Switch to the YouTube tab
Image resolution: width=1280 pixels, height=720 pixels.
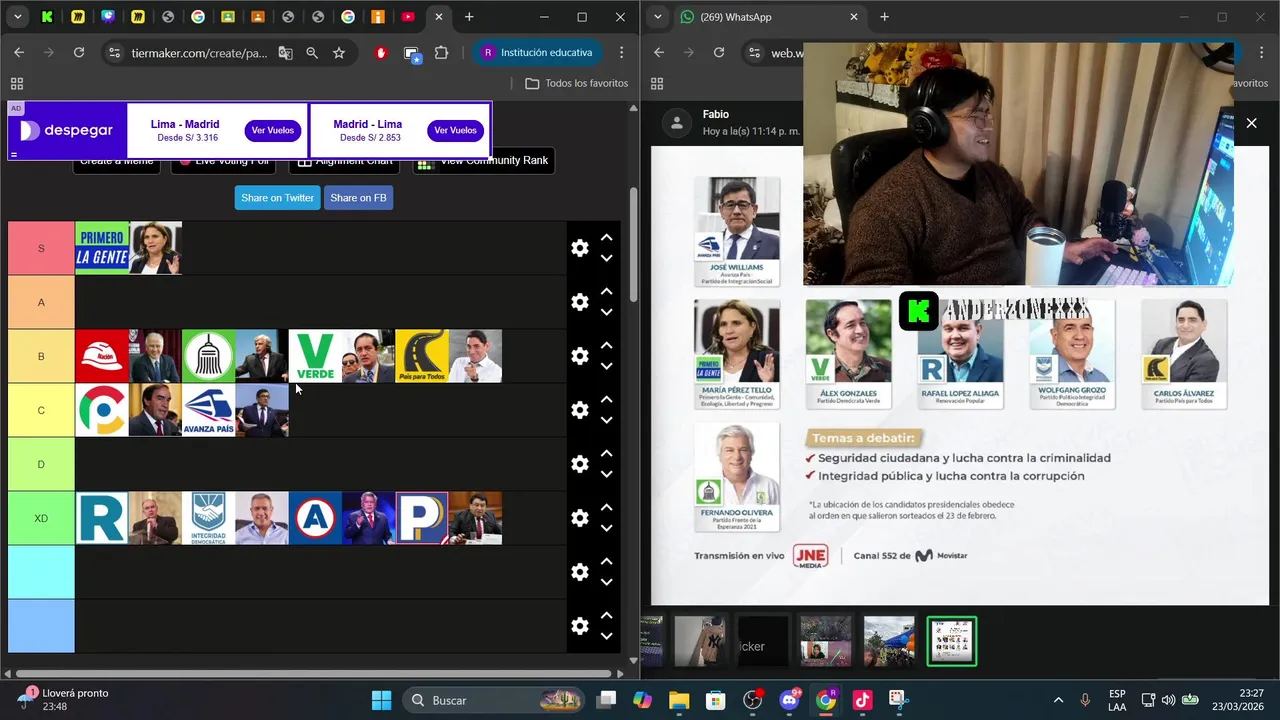(x=407, y=17)
